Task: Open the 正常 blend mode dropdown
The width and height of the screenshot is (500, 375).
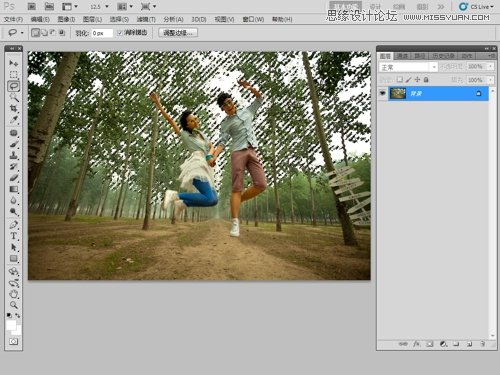Action: (x=408, y=67)
